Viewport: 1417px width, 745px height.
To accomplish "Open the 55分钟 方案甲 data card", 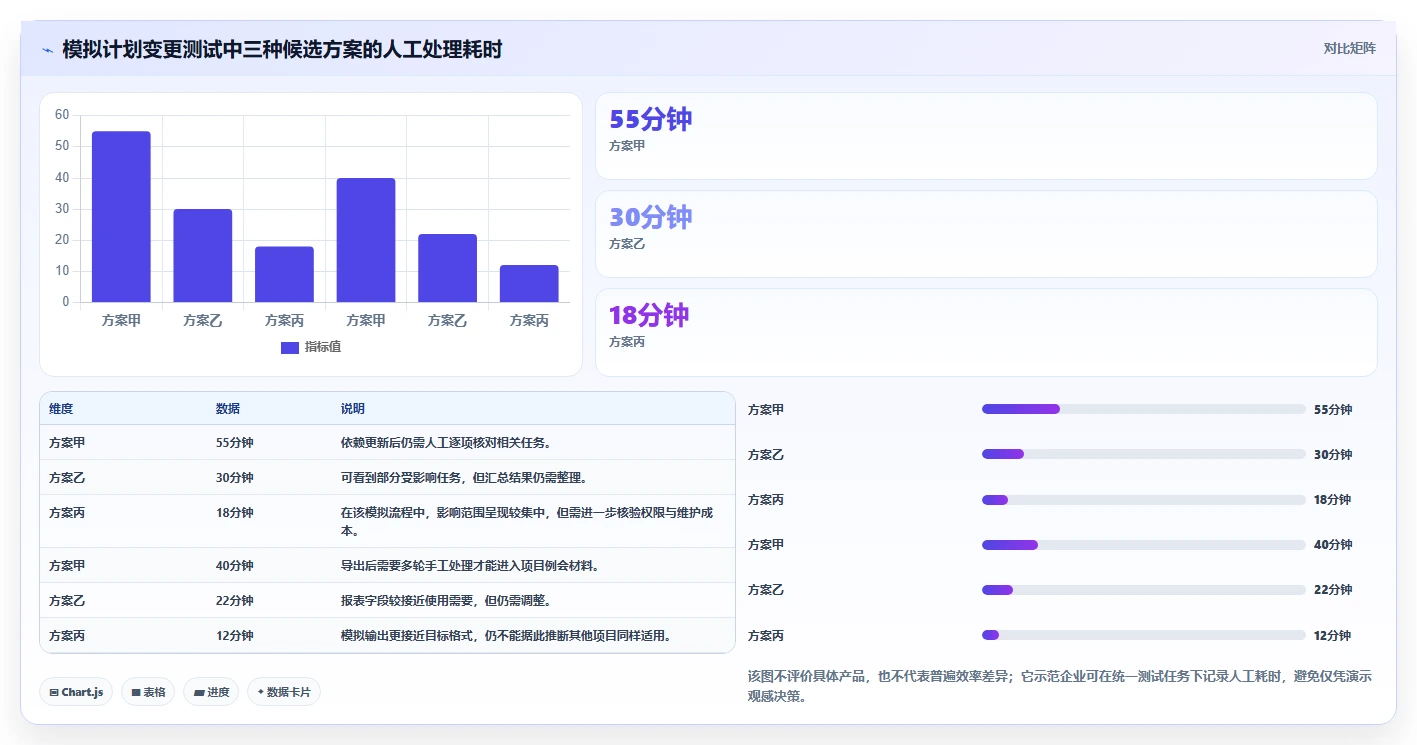I will pos(986,136).
